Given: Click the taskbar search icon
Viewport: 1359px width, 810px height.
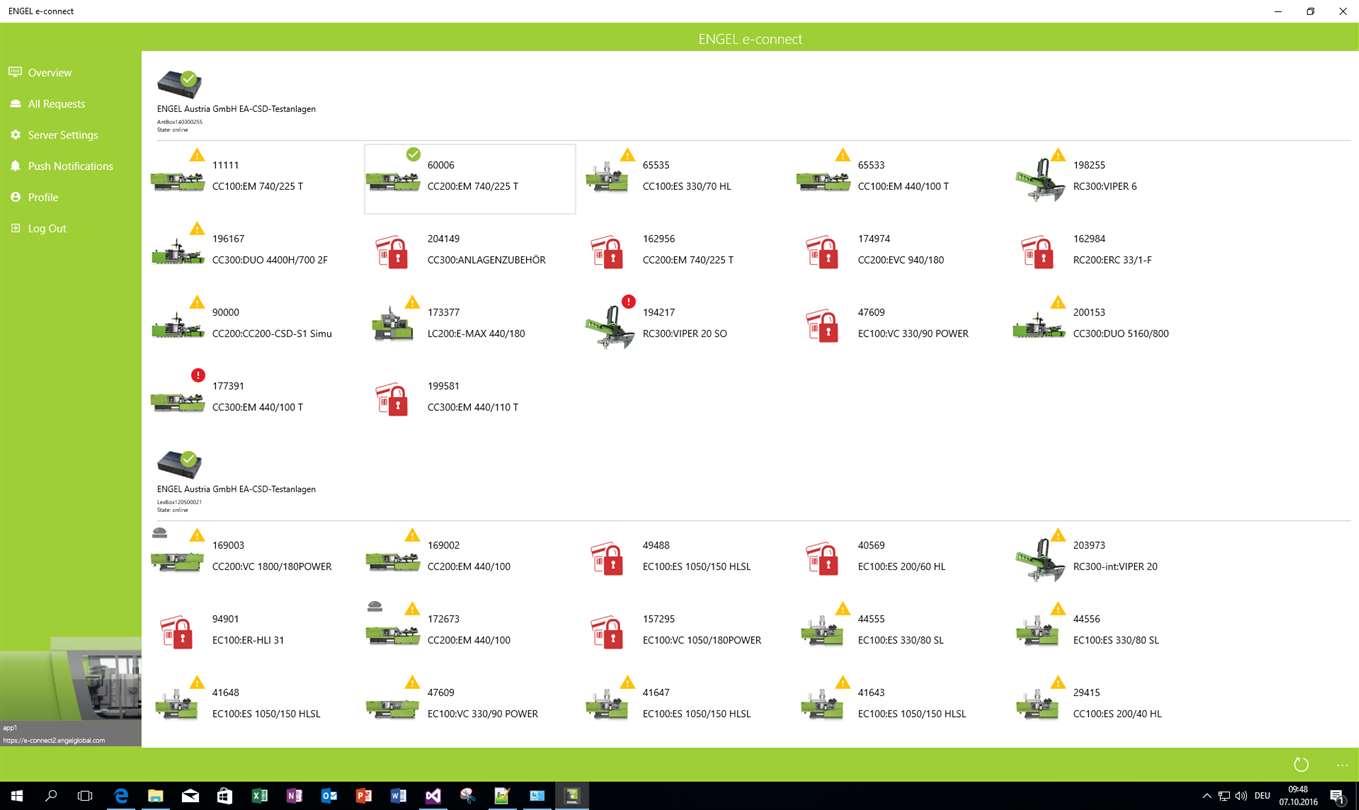Looking at the screenshot, I should [51, 796].
